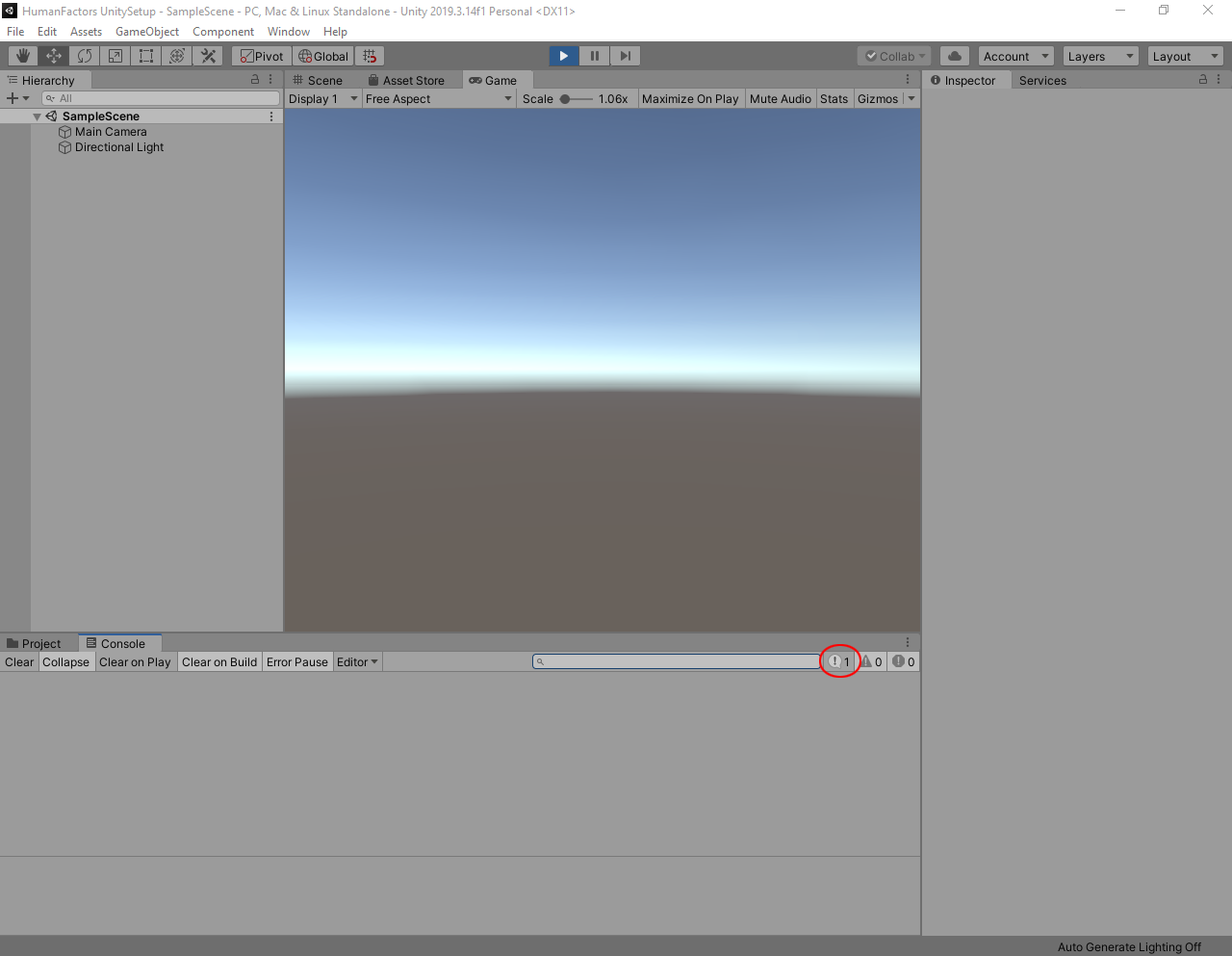This screenshot has height=956, width=1232.
Task: Open Inspector panel options menu
Action: pos(1219,80)
